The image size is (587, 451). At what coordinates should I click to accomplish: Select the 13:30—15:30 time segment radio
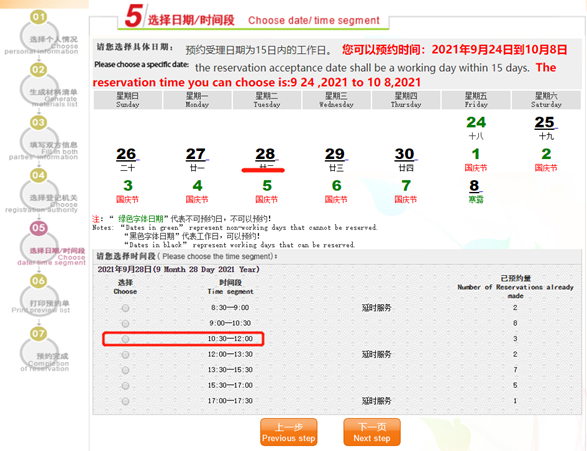tap(125, 370)
